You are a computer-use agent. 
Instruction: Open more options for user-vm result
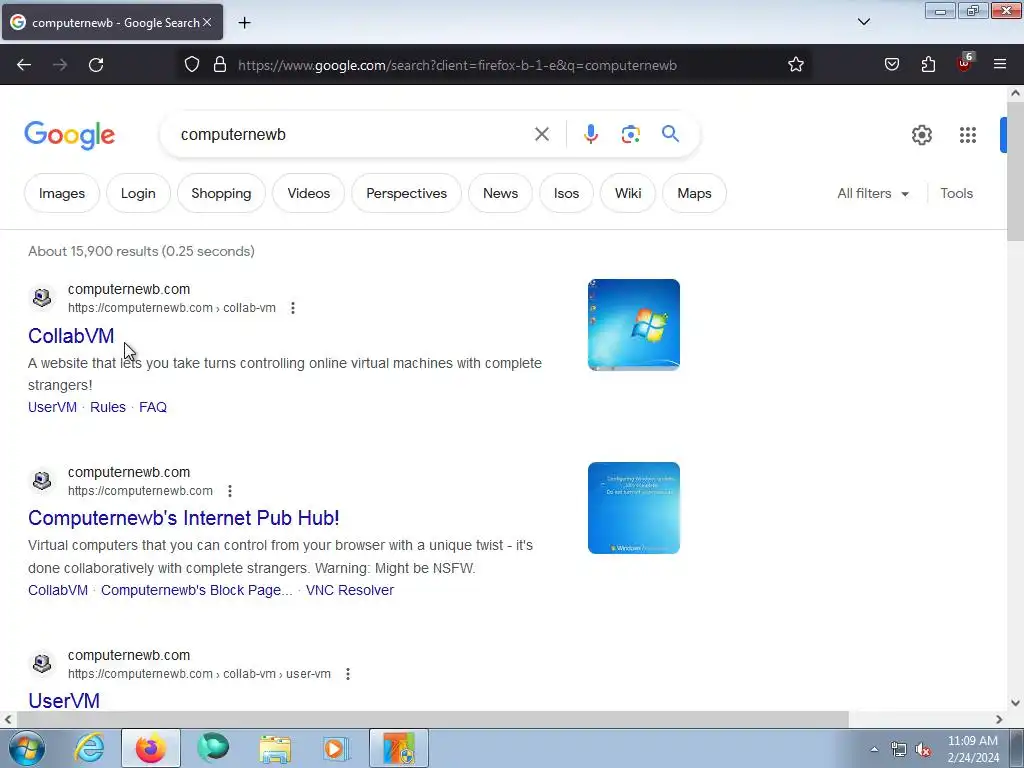click(x=348, y=674)
